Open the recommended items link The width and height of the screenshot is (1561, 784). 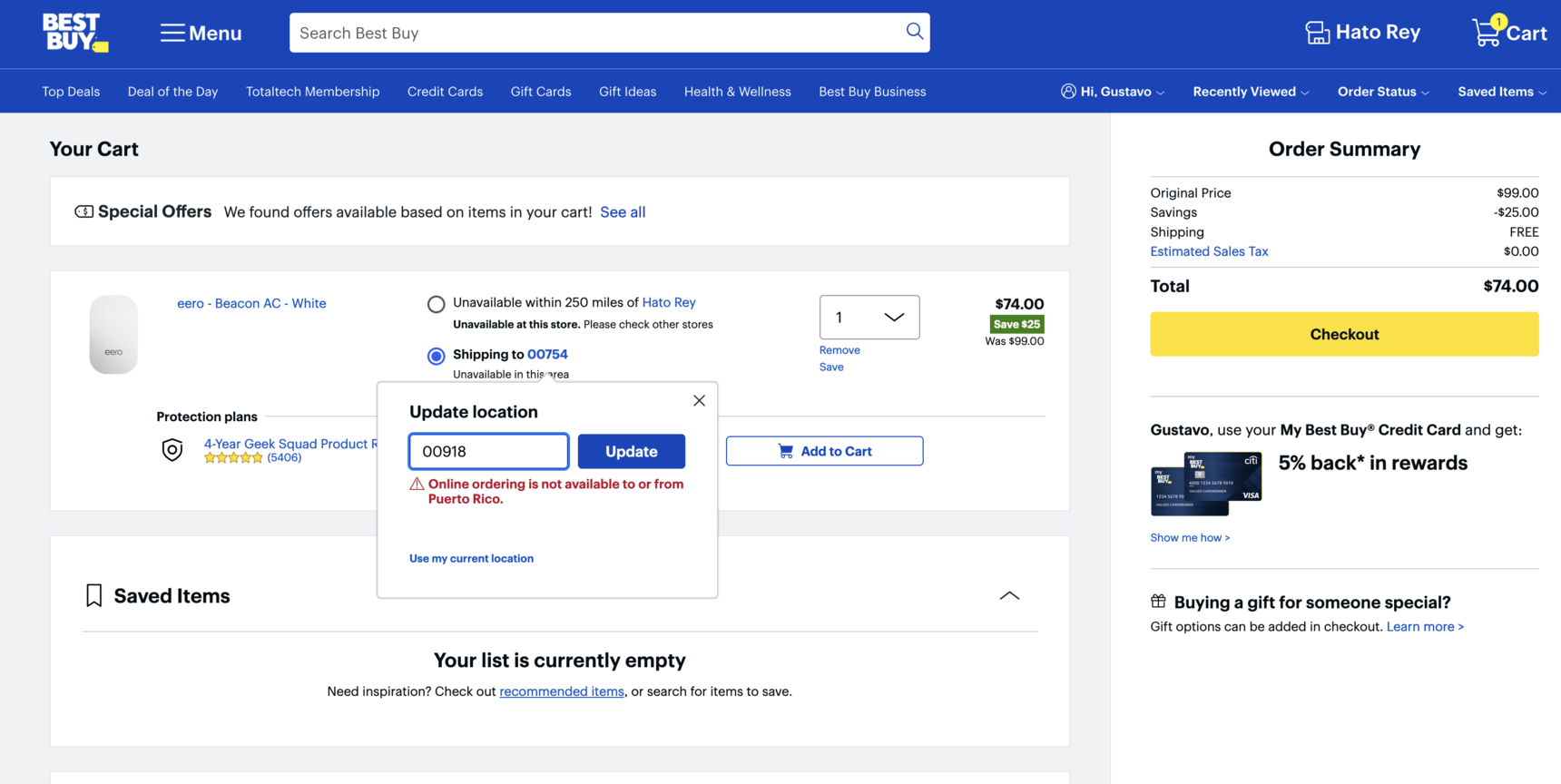[x=562, y=691]
